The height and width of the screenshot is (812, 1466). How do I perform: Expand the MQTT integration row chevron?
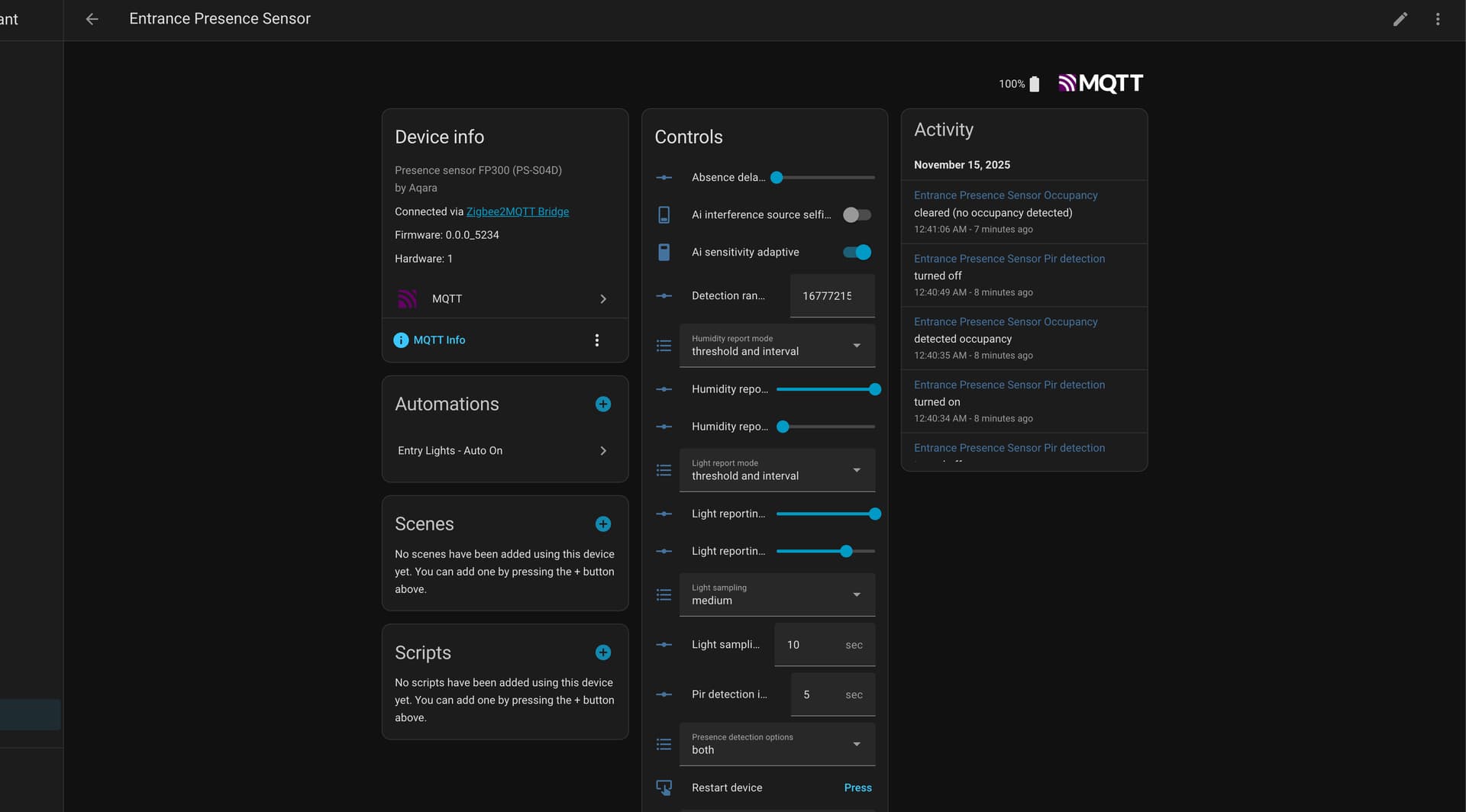(x=603, y=299)
